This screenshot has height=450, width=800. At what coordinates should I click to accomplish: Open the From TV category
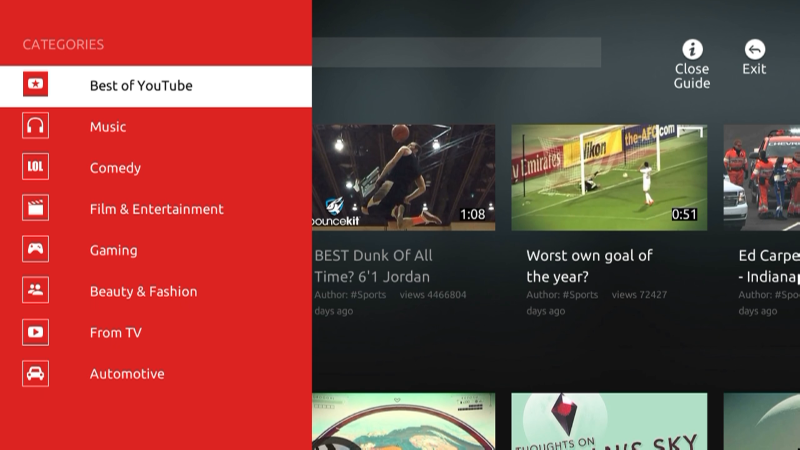[x=156, y=333]
